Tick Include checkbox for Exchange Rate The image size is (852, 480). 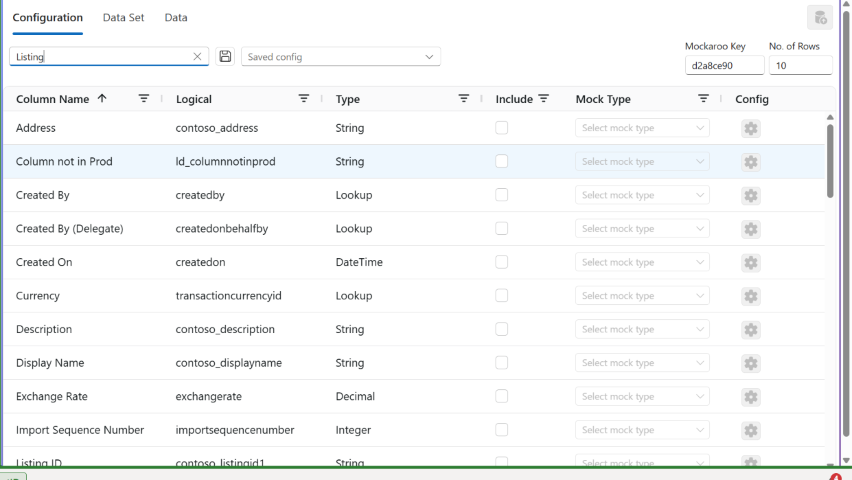point(502,396)
